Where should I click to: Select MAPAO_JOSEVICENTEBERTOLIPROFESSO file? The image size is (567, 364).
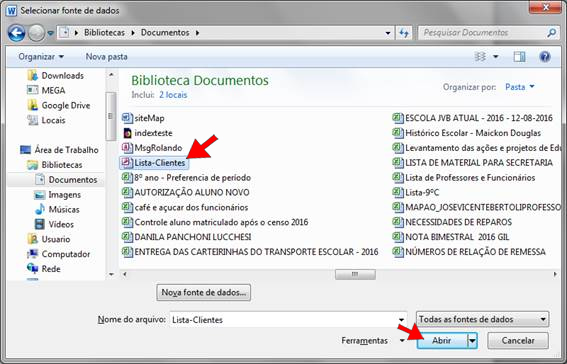pos(476,207)
